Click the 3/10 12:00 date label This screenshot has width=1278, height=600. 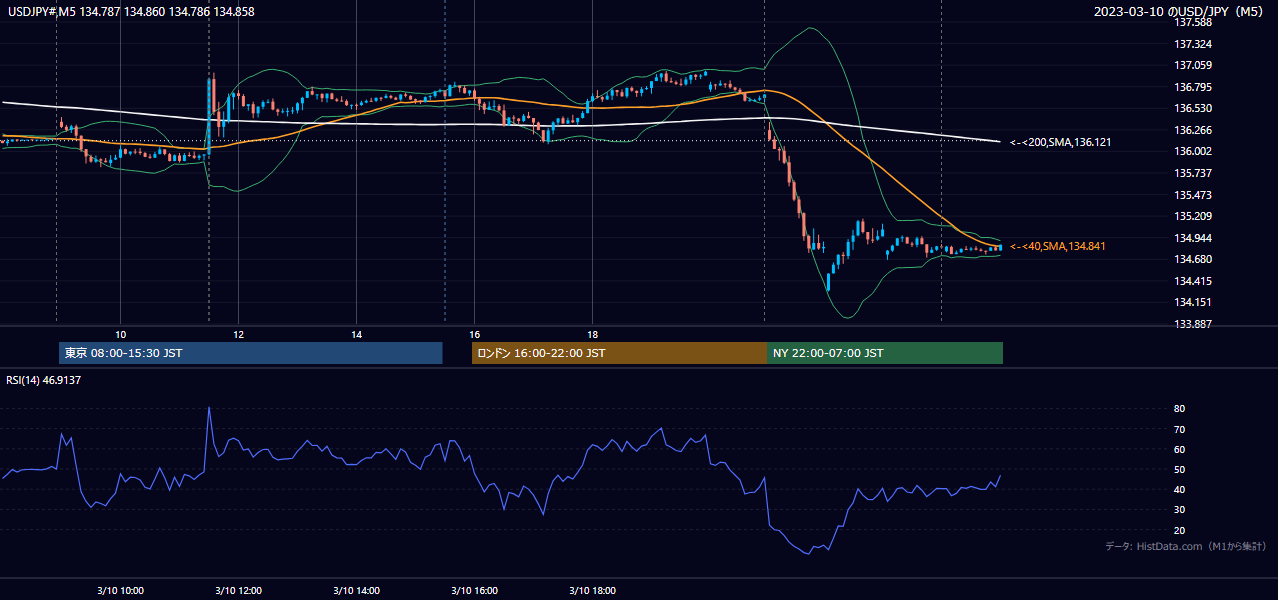238,591
